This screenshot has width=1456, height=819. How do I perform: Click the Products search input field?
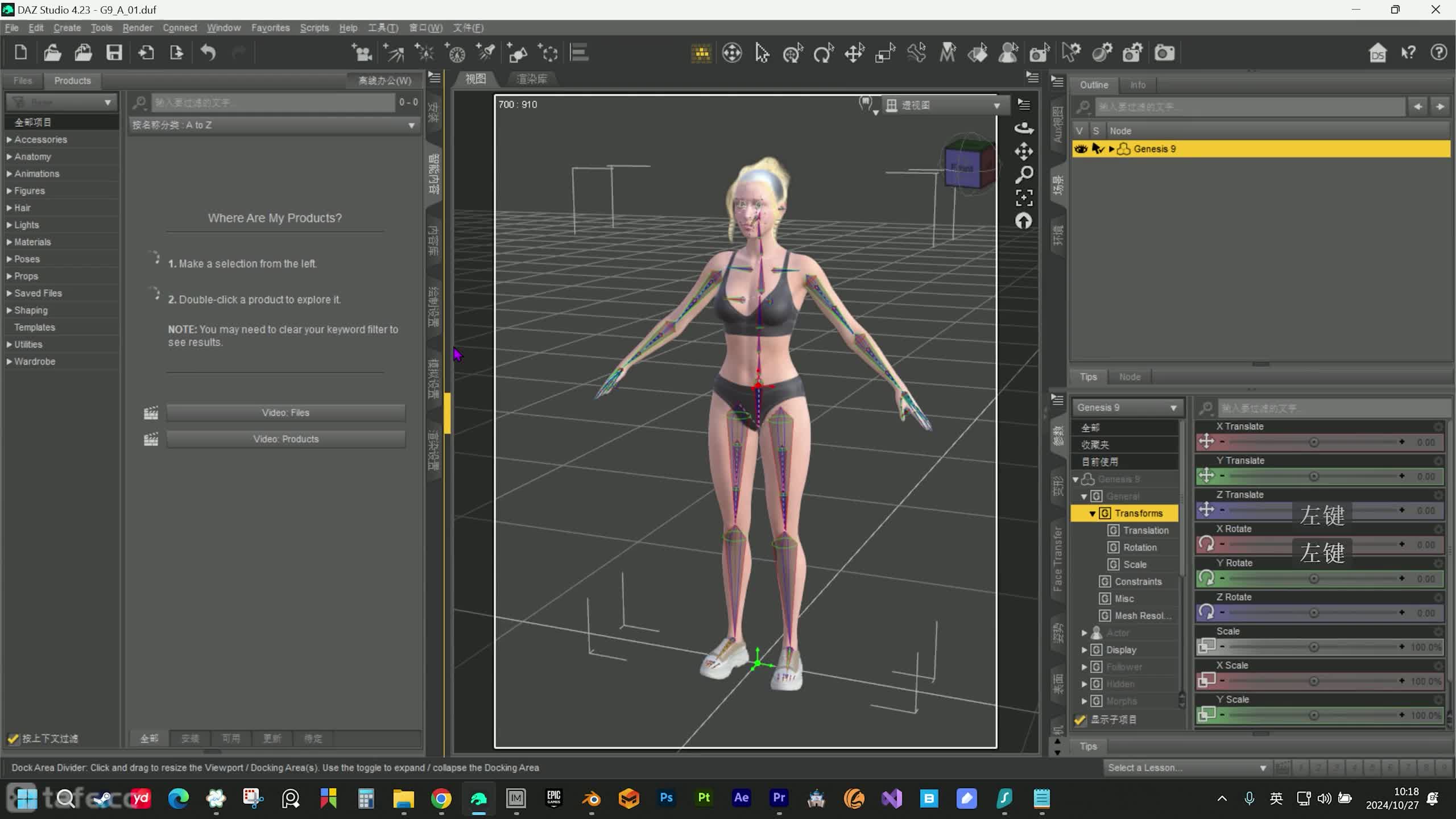coord(273,102)
